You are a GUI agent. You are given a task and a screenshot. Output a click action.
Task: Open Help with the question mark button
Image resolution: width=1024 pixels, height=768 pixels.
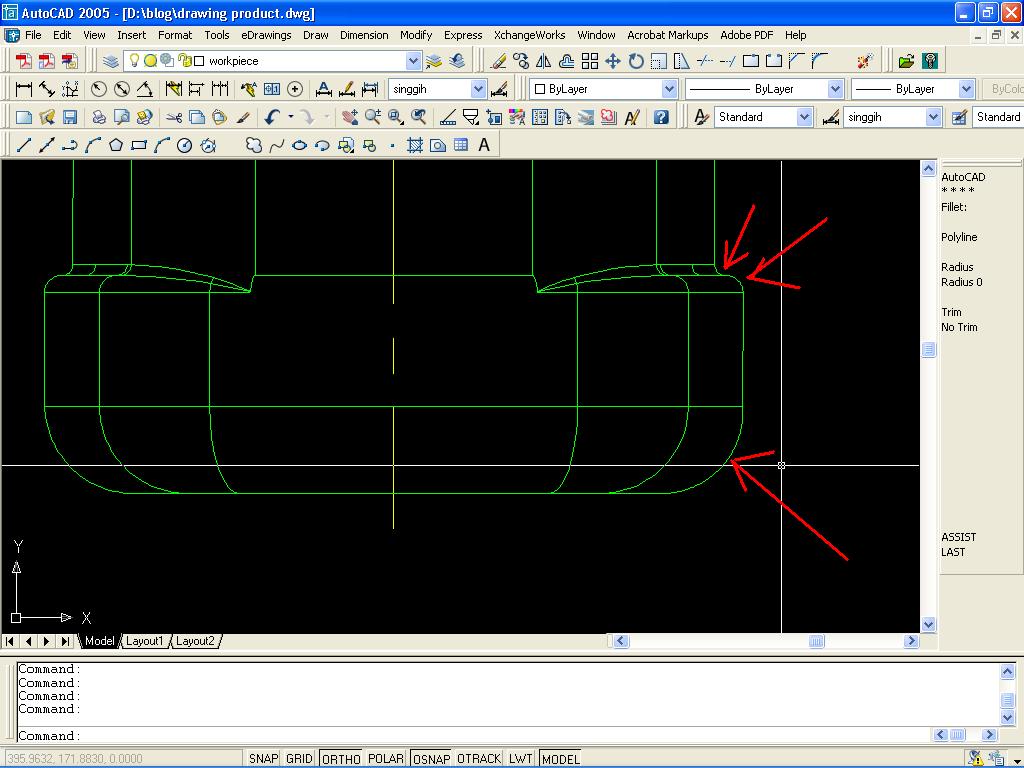660,116
